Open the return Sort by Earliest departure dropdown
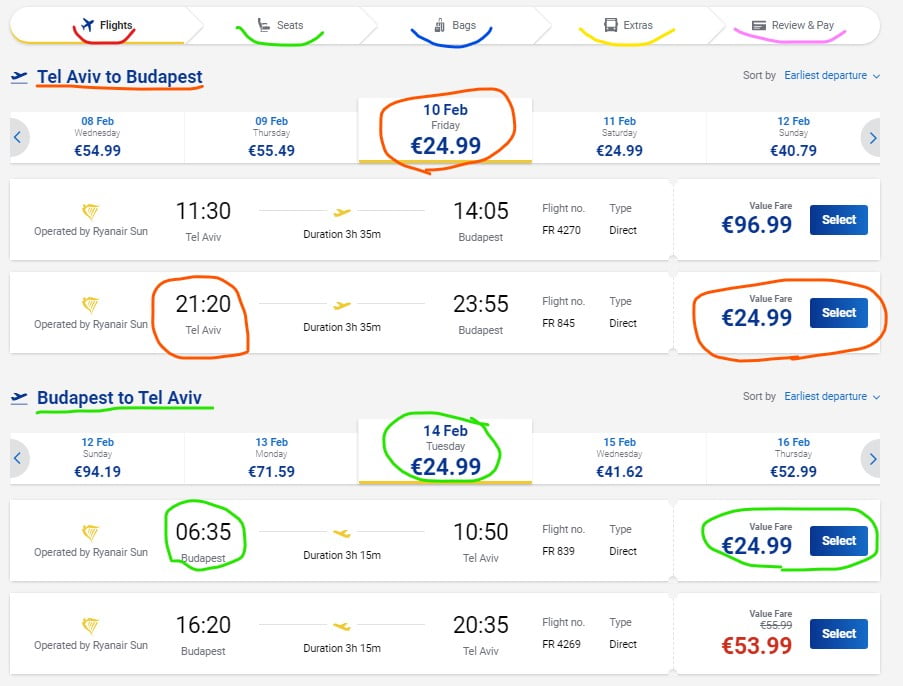This screenshot has height=686, width=903. 832,397
